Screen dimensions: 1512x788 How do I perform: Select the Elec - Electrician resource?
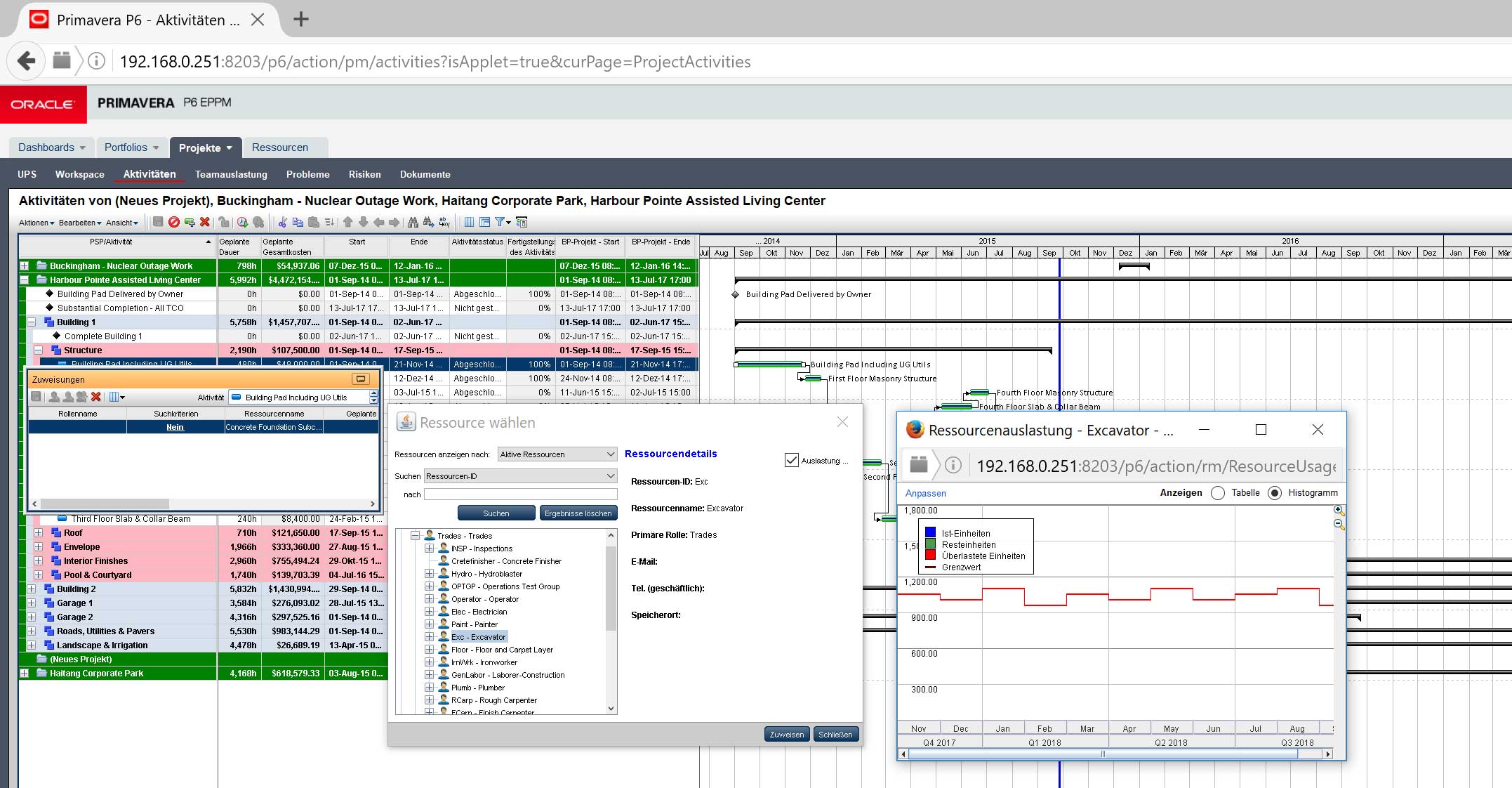tap(479, 612)
